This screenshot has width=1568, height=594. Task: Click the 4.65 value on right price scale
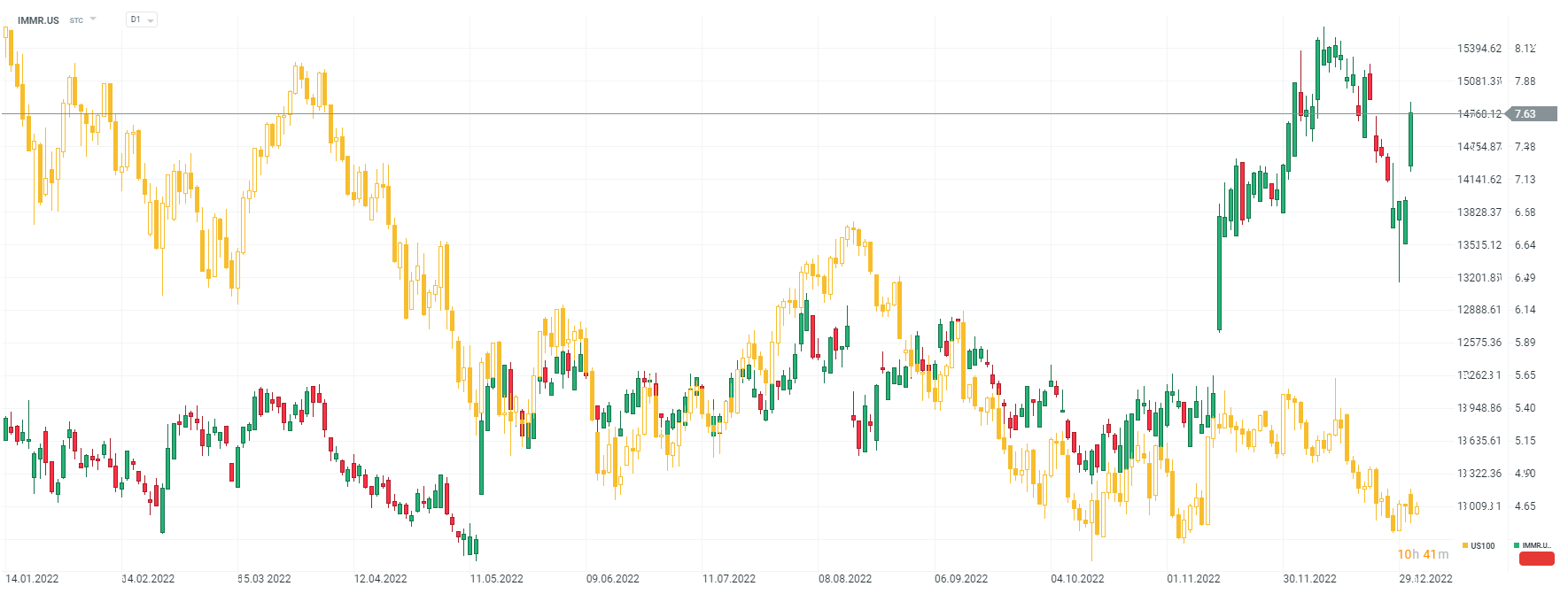point(1525,506)
